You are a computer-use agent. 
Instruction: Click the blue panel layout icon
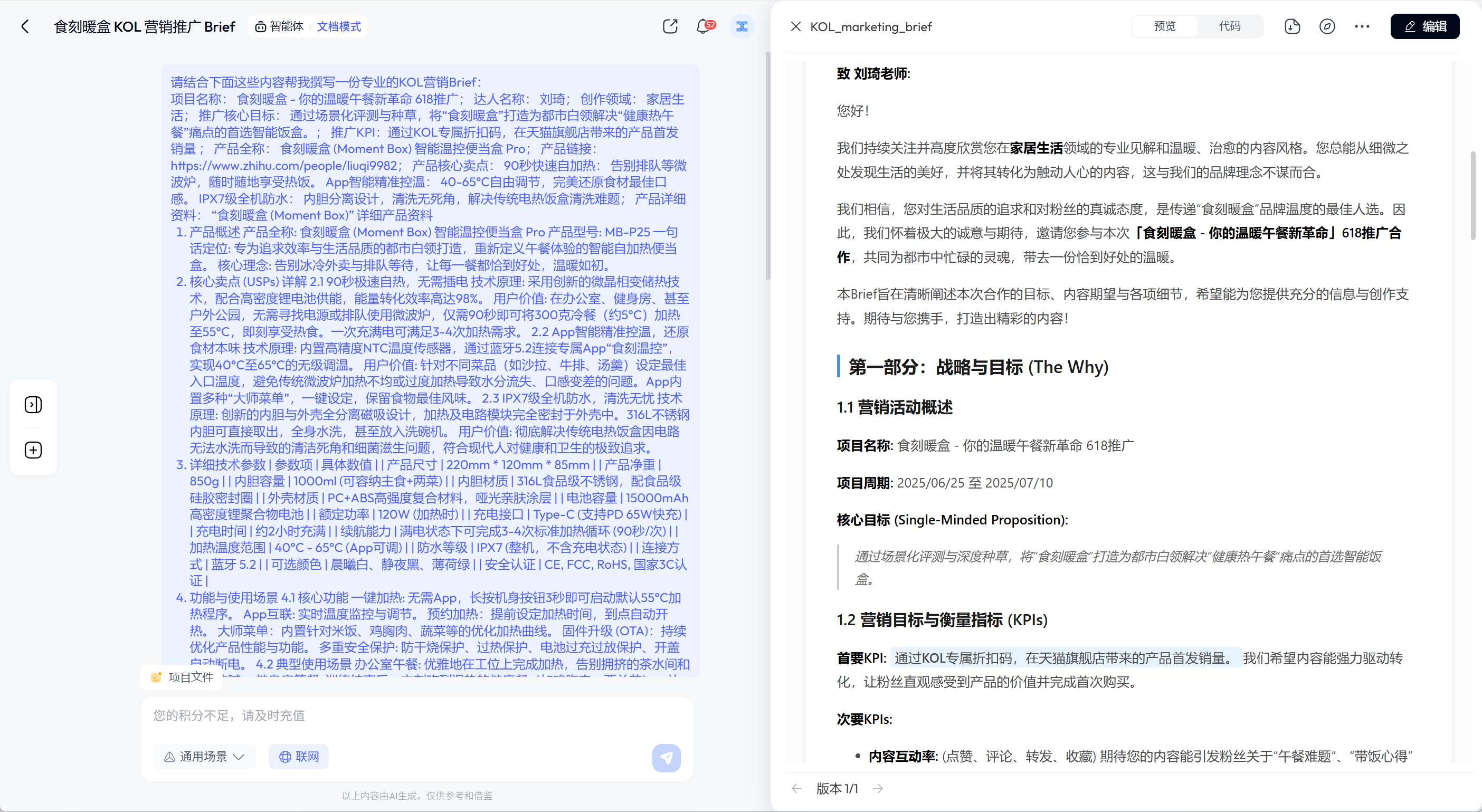tap(742, 26)
